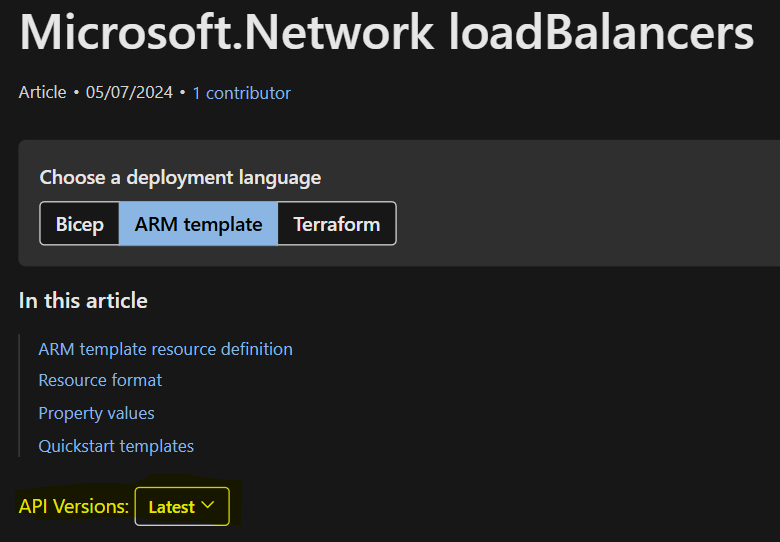Screen dimensions: 780x542
Task: Select the ARM template deployment language
Action: pos(198,224)
